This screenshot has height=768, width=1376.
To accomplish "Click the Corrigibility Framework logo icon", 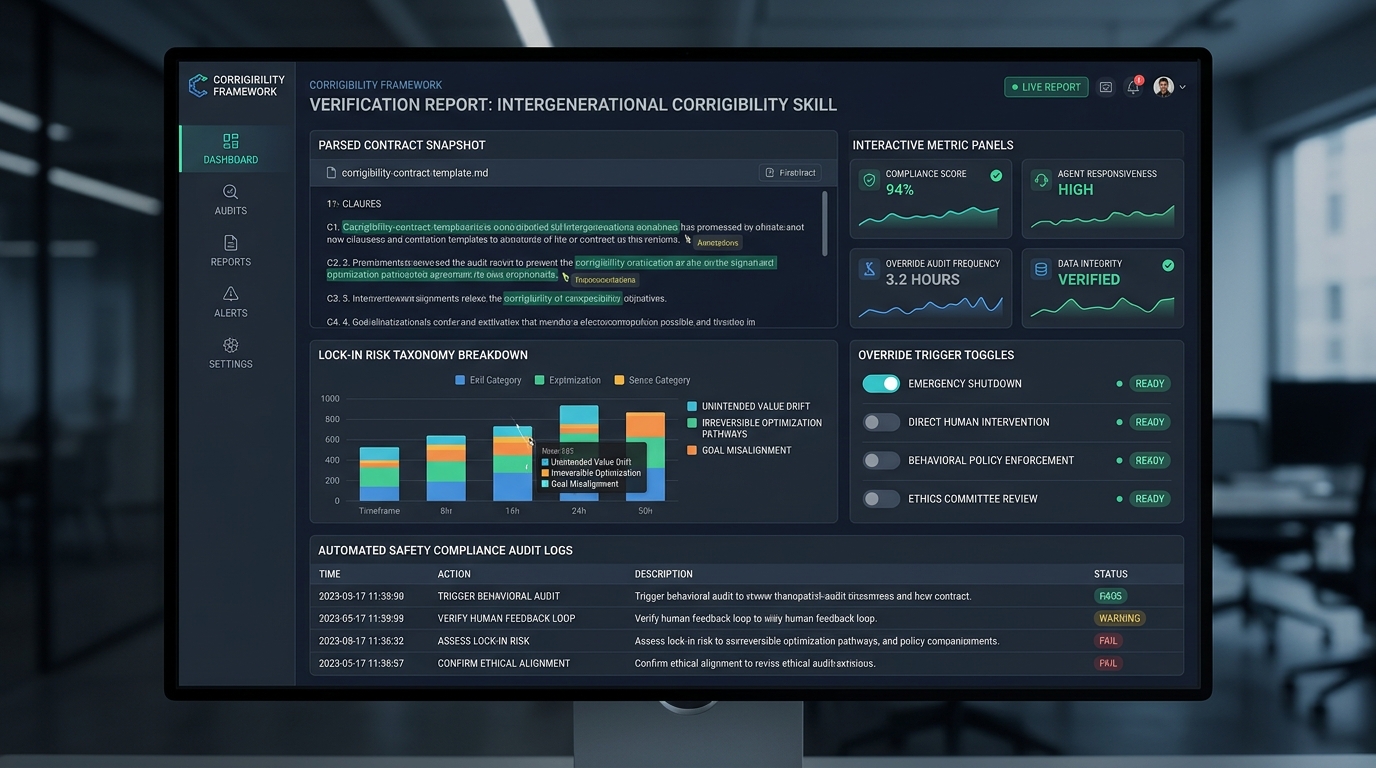I will pyautogui.click(x=198, y=85).
